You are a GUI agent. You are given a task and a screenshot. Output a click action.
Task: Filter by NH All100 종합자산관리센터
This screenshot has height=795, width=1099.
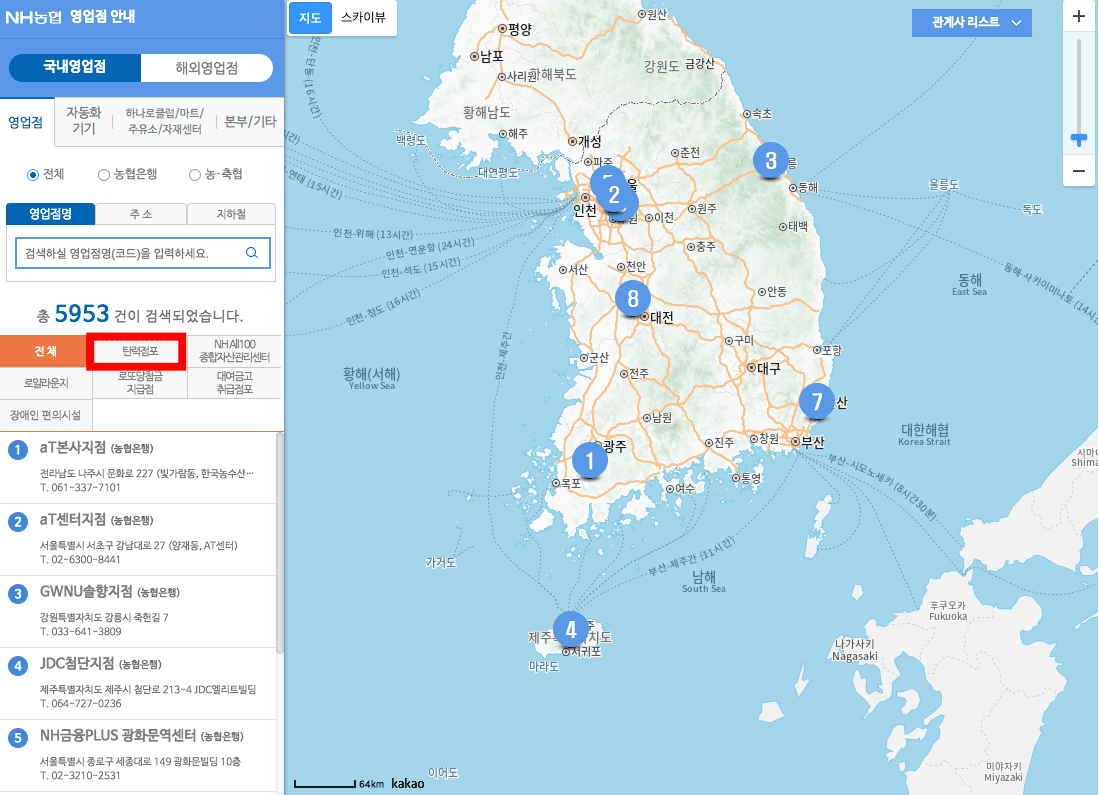(235, 351)
